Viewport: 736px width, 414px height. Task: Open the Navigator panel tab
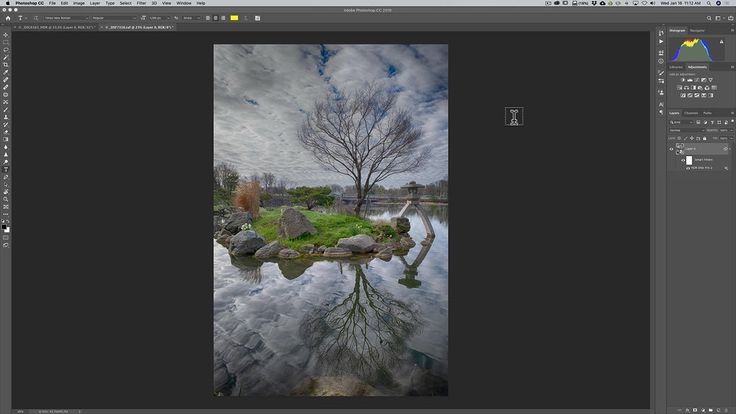(x=697, y=31)
